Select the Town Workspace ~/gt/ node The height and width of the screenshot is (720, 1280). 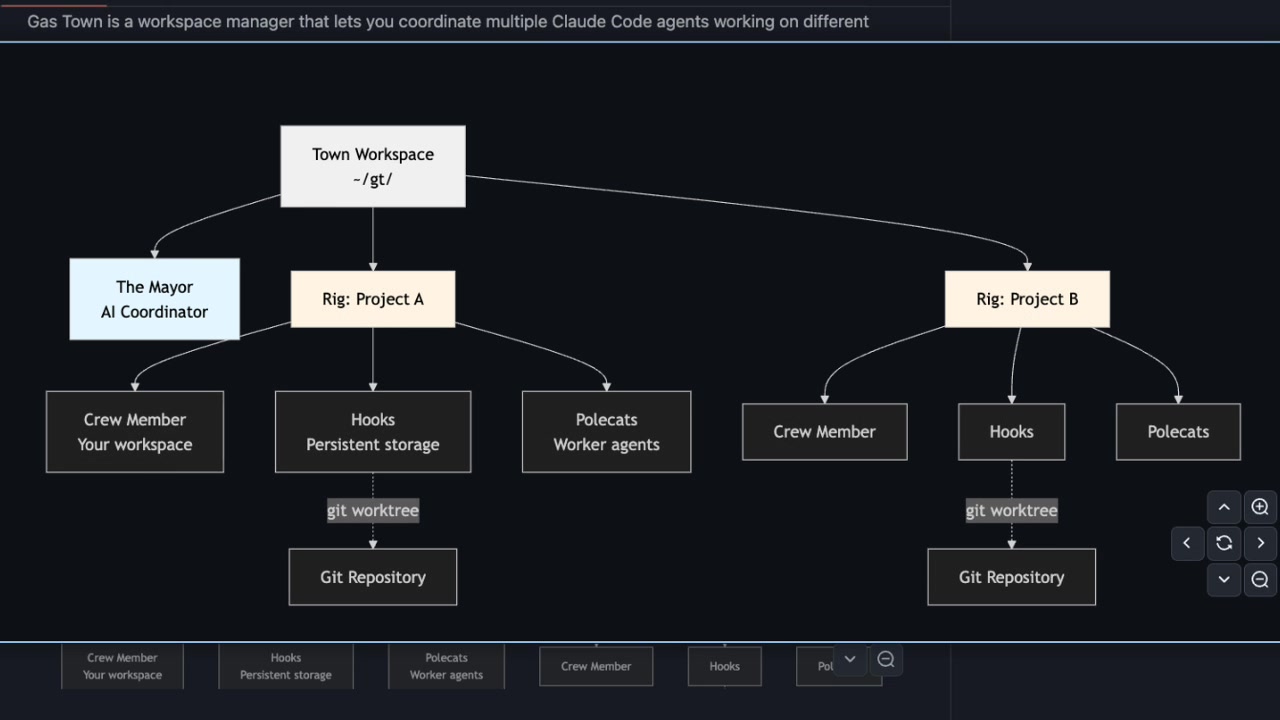(372, 166)
